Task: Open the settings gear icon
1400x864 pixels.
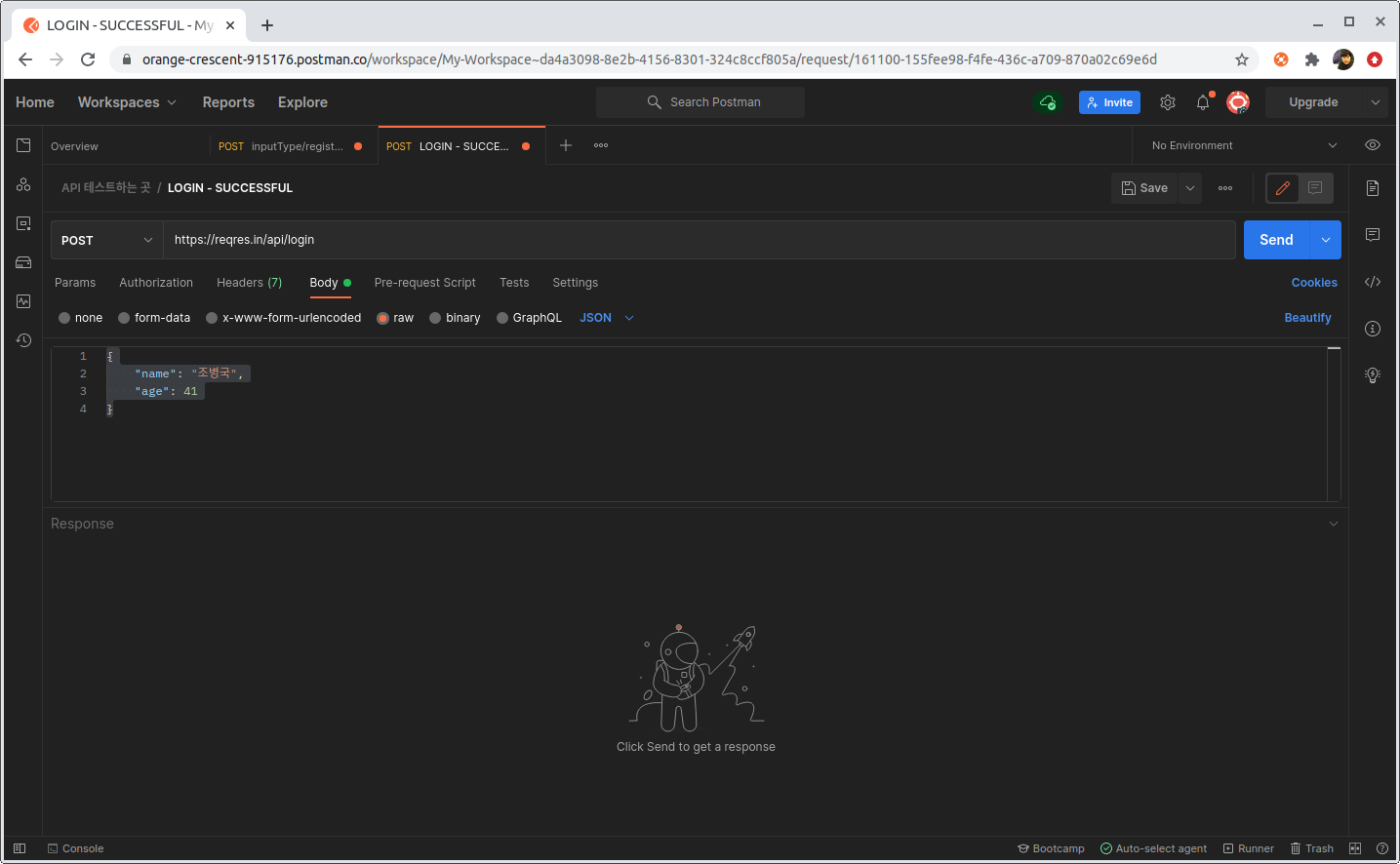Action: (1168, 102)
